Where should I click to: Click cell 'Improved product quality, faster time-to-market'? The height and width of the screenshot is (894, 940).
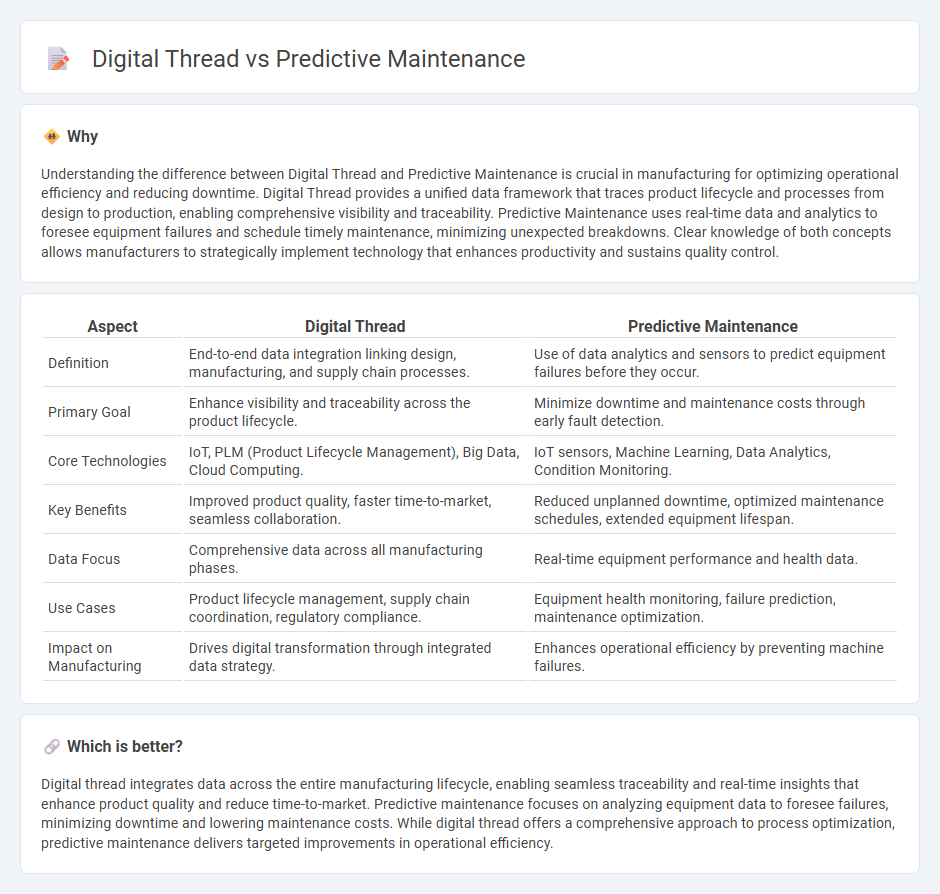pyautogui.click(x=355, y=510)
